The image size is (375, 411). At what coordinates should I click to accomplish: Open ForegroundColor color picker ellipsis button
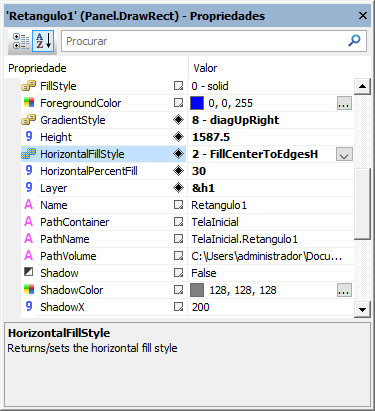[x=344, y=104]
